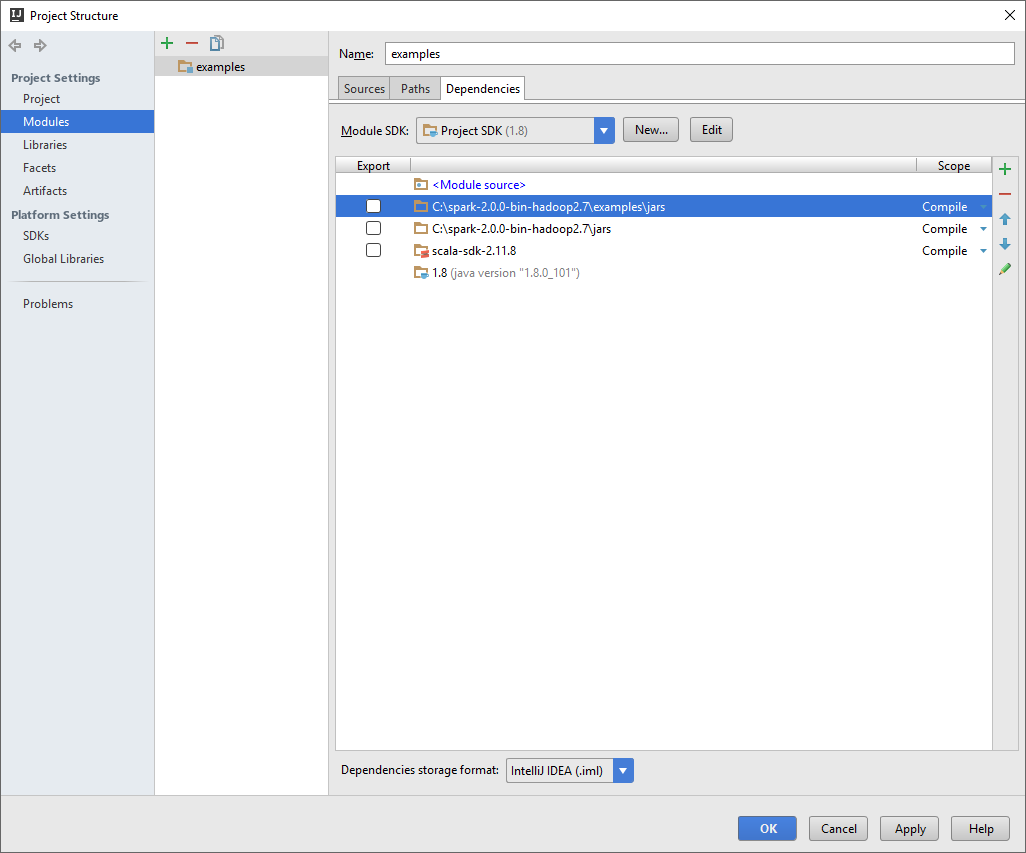The height and width of the screenshot is (853, 1026).
Task: Click the Scope column header
Action: pos(953,165)
